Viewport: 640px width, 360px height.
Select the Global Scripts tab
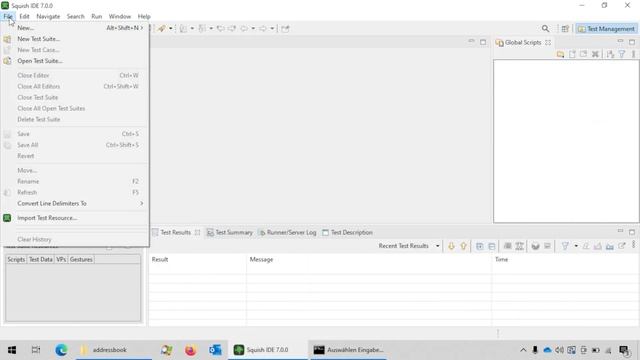tap(522, 42)
